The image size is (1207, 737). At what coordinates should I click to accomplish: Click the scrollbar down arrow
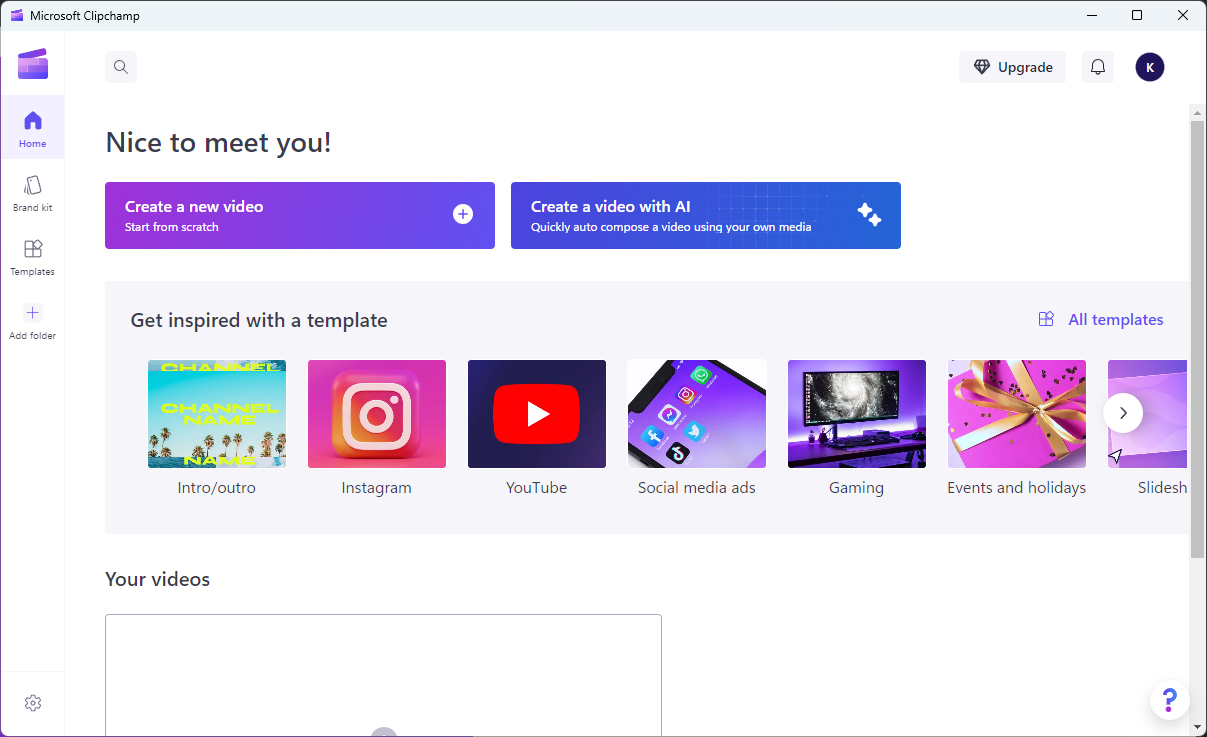[1198, 727]
